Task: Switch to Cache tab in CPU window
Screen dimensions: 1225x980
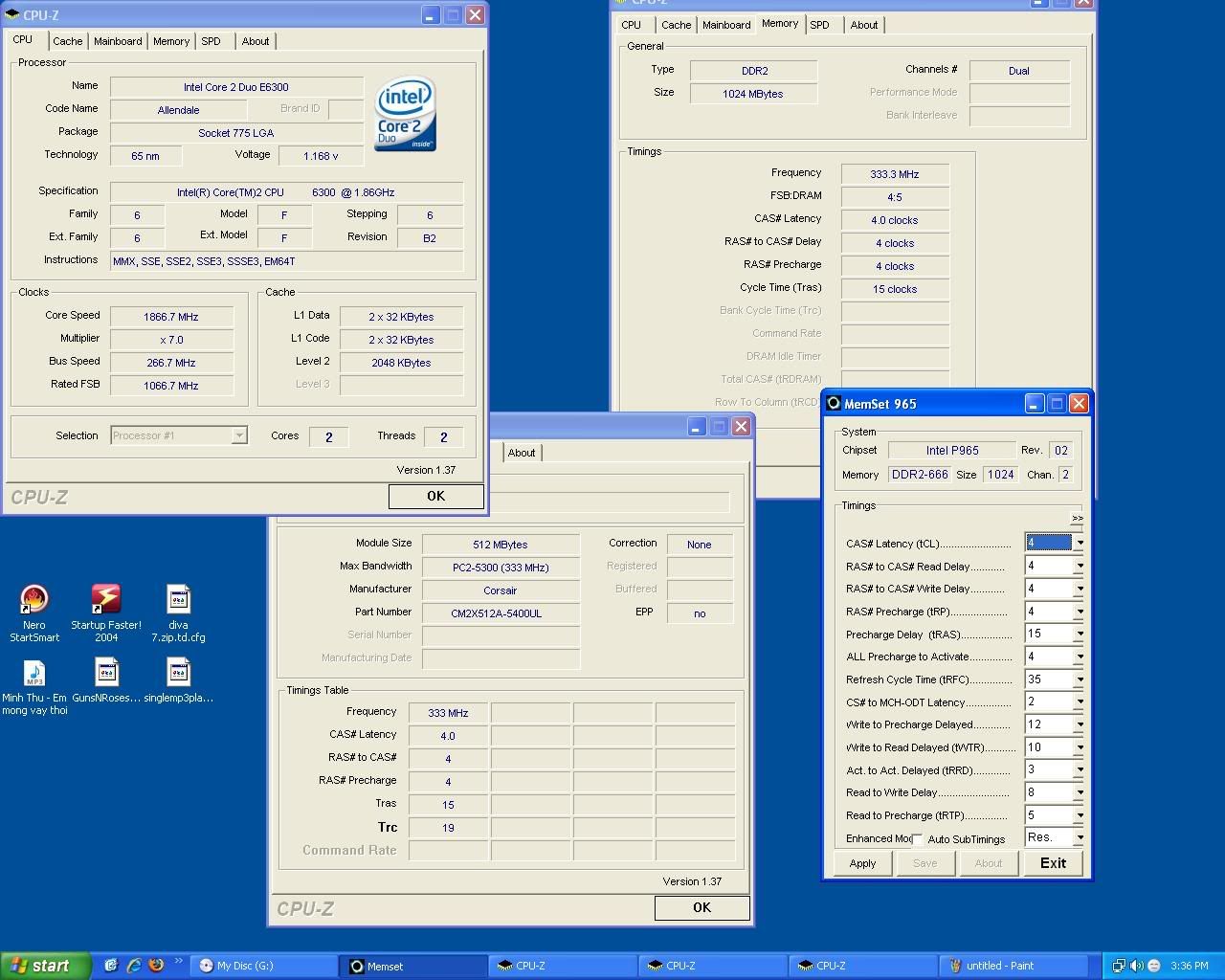Action: (x=67, y=41)
